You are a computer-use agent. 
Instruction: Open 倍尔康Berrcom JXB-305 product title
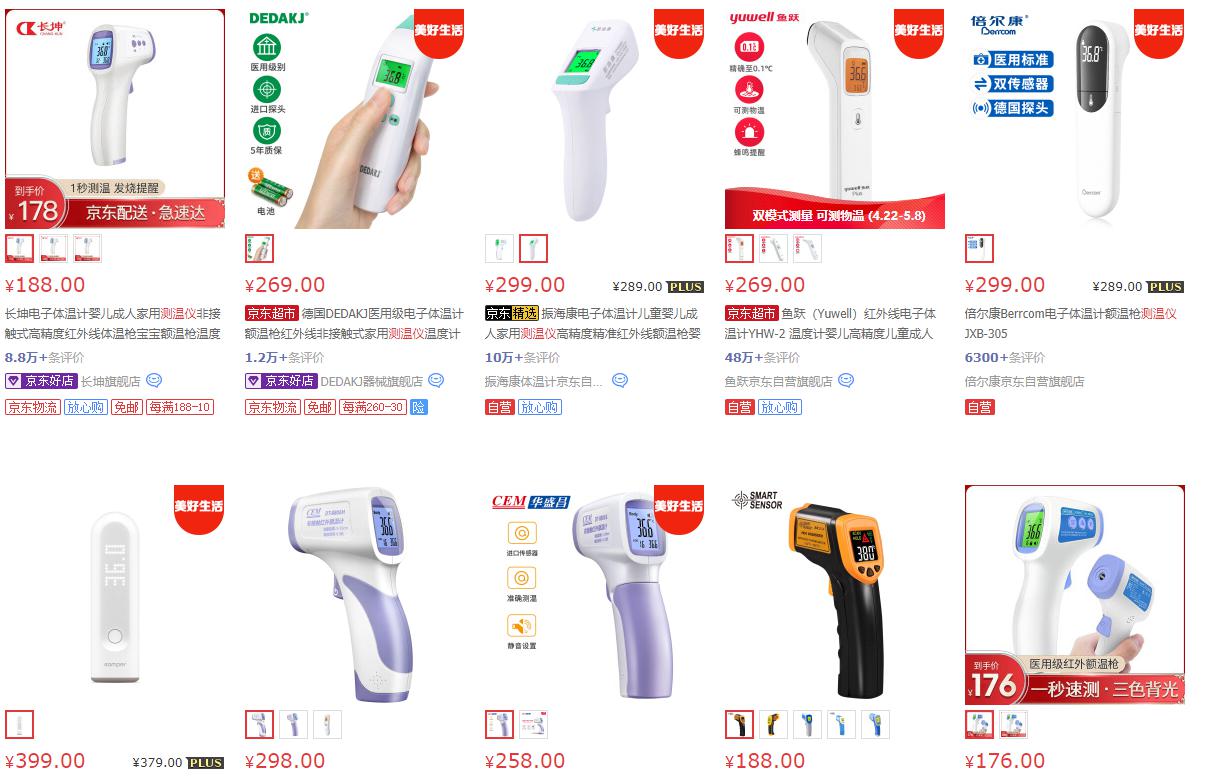click(x=1071, y=323)
